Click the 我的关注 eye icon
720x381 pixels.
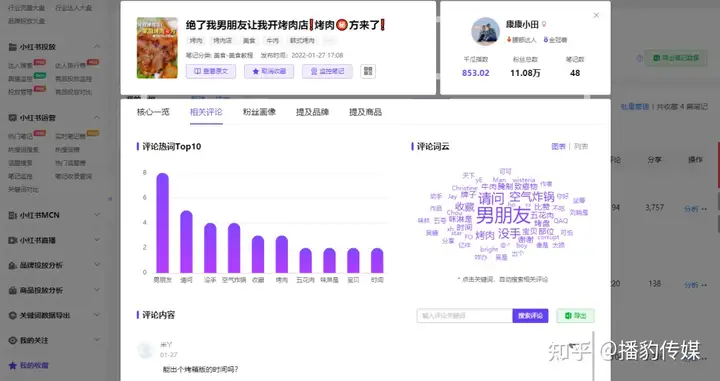[x=12, y=341]
